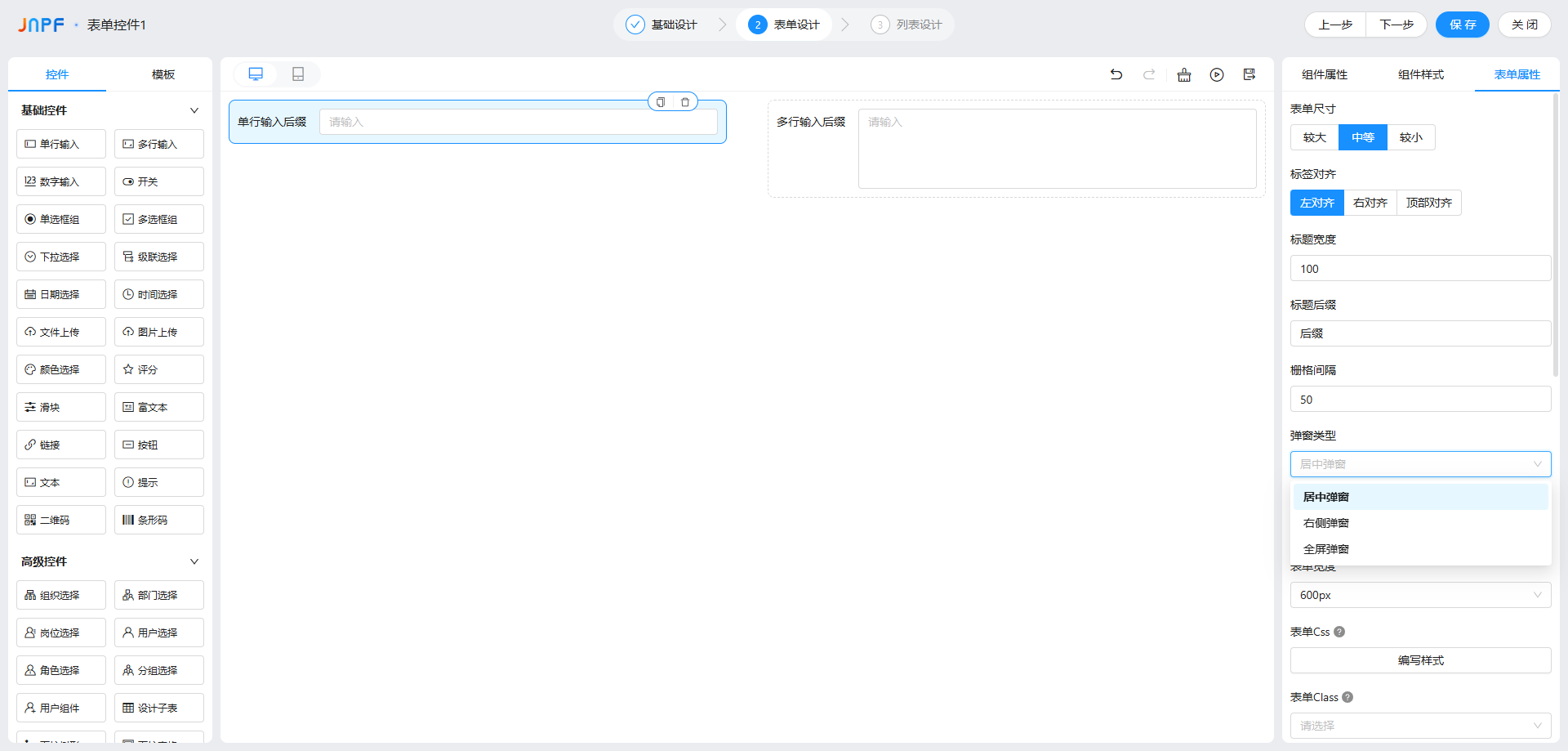1568x751 pixels.
Task: Collapse the 高级控件 section
Action: [x=194, y=561]
